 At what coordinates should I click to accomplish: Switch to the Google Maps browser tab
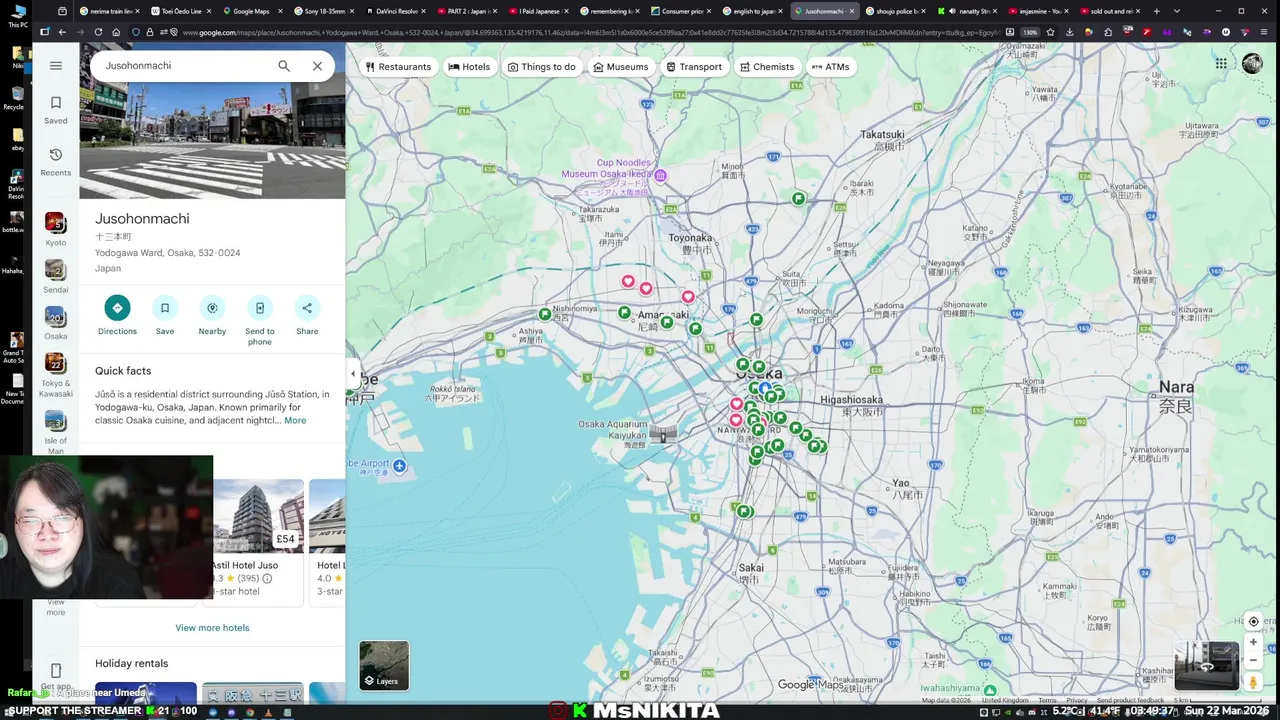(x=251, y=11)
